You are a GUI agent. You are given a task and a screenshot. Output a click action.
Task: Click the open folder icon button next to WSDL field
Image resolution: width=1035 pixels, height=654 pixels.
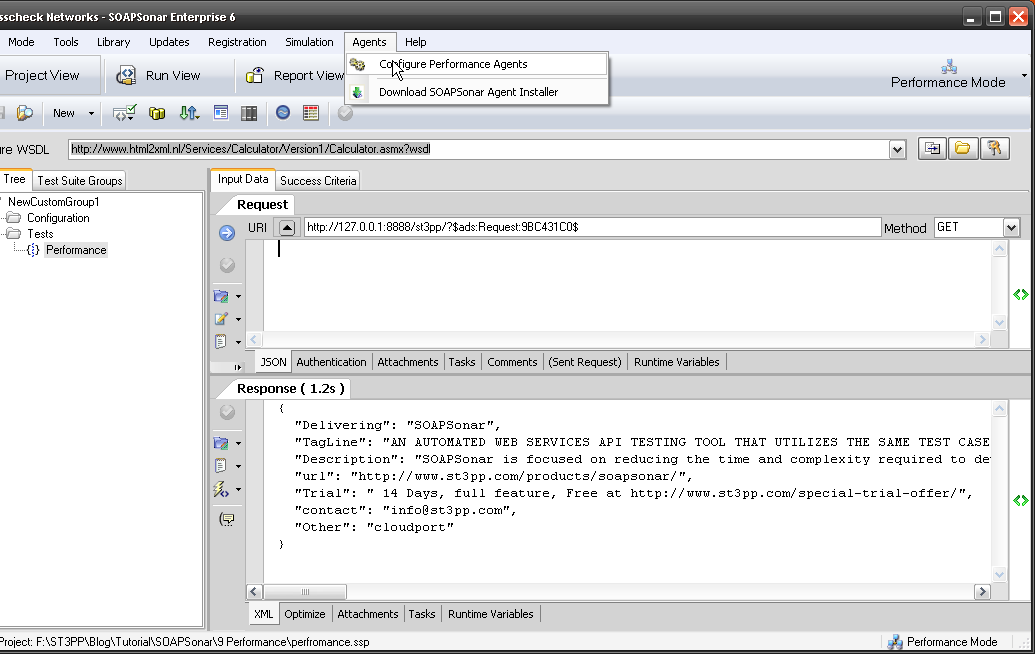(962, 148)
